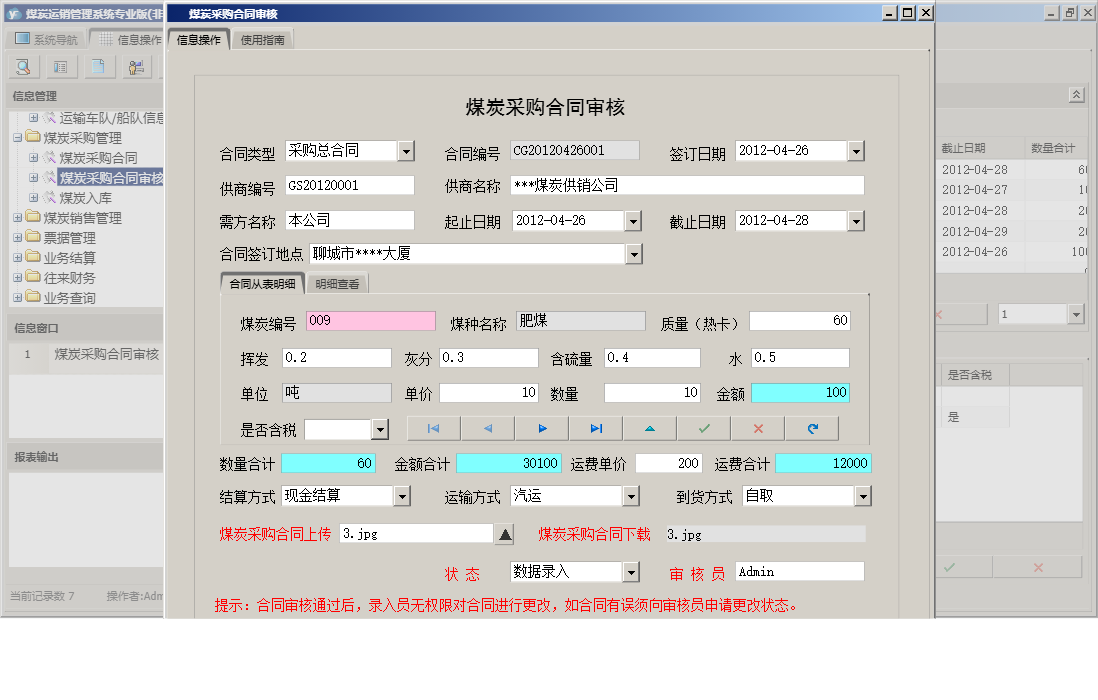1098x700 pixels.
Task: Open the 结算方式 dropdown
Action: (x=404, y=495)
